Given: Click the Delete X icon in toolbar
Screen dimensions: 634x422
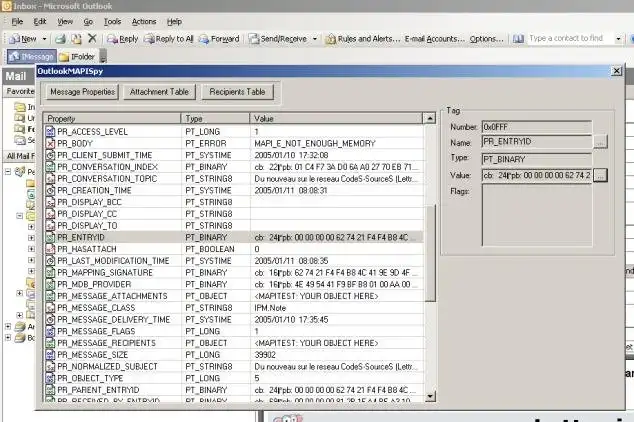Looking at the screenshot, I should click(92, 38).
